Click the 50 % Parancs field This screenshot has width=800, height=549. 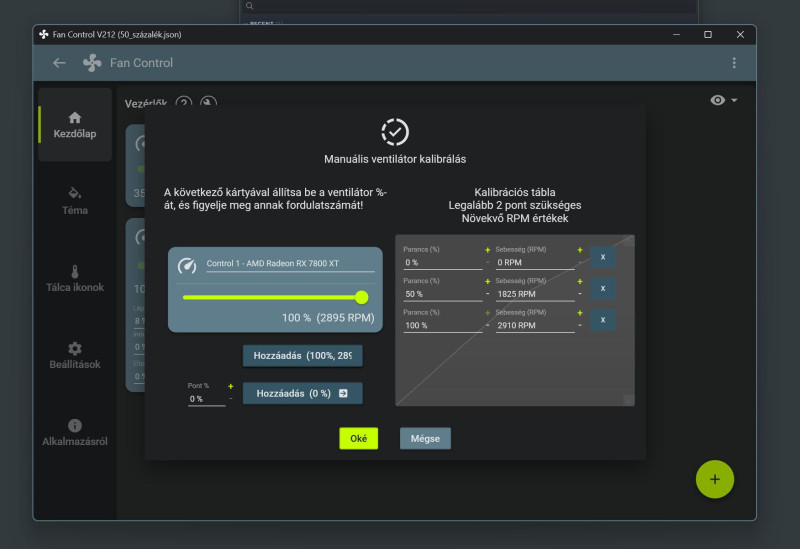(442, 294)
